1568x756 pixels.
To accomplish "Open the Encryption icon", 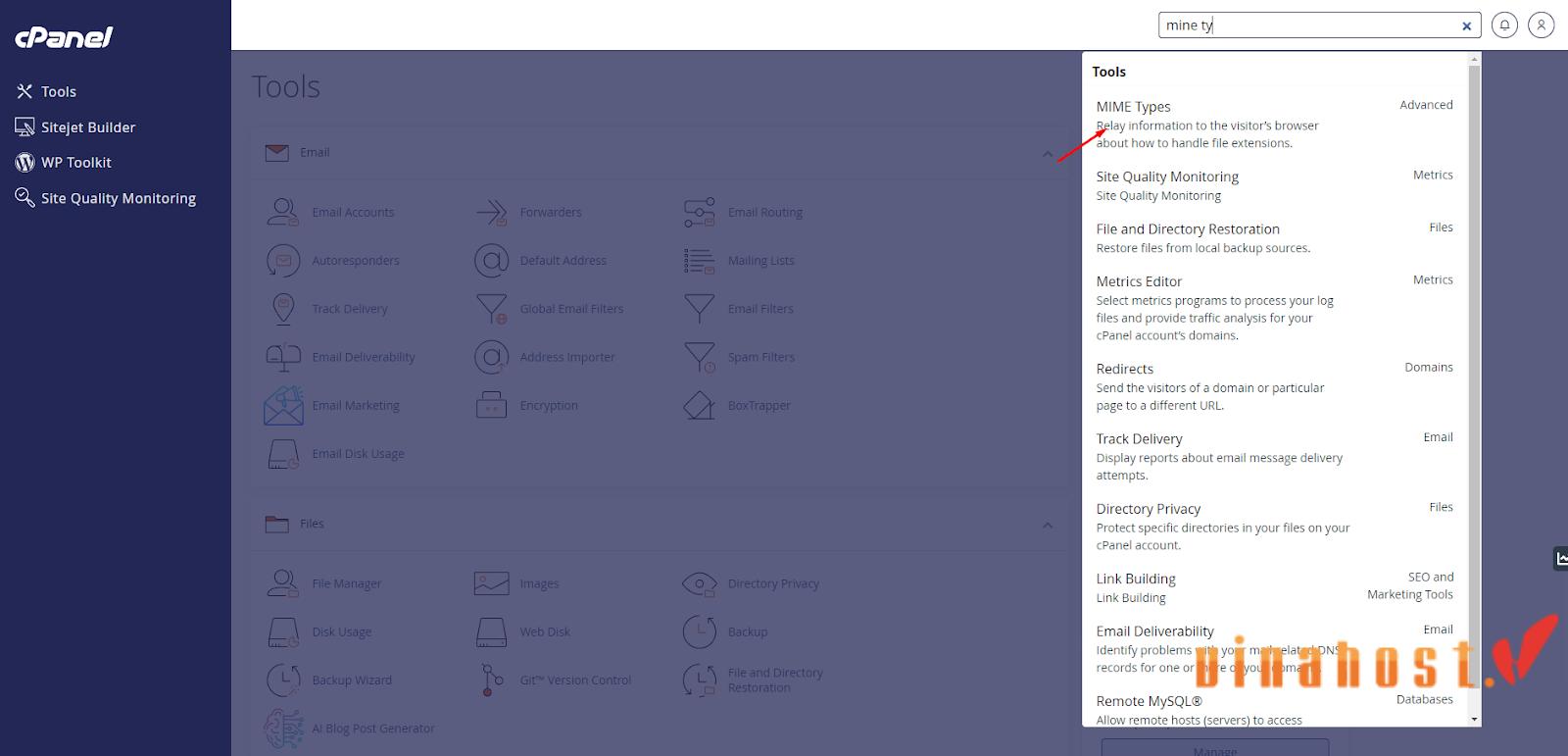I will 491,405.
